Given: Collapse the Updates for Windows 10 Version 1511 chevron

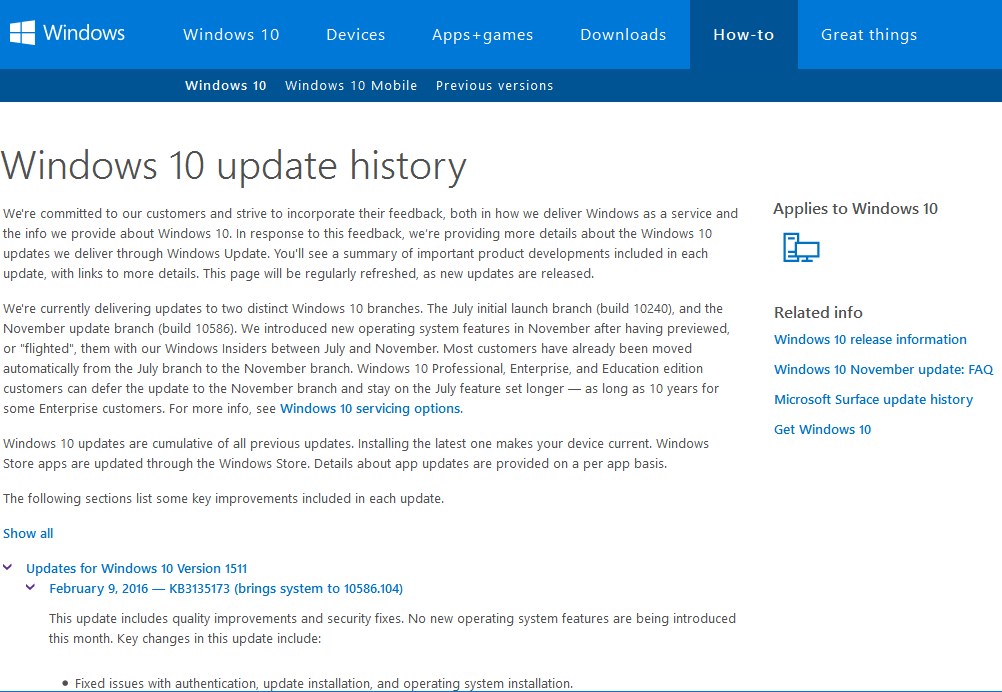Looking at the screenshot, I should pos(8,567).
